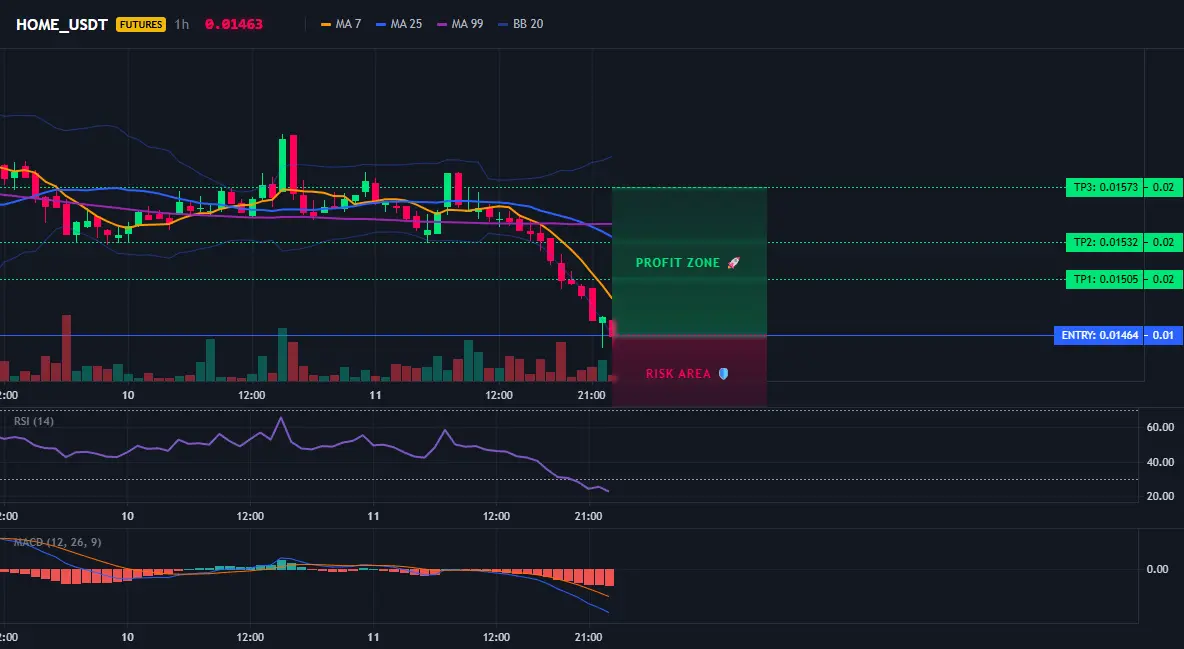Click the 21:00 time label in RSI panel
This screenshot has height=649, width=1184.
tap(588, 516)
